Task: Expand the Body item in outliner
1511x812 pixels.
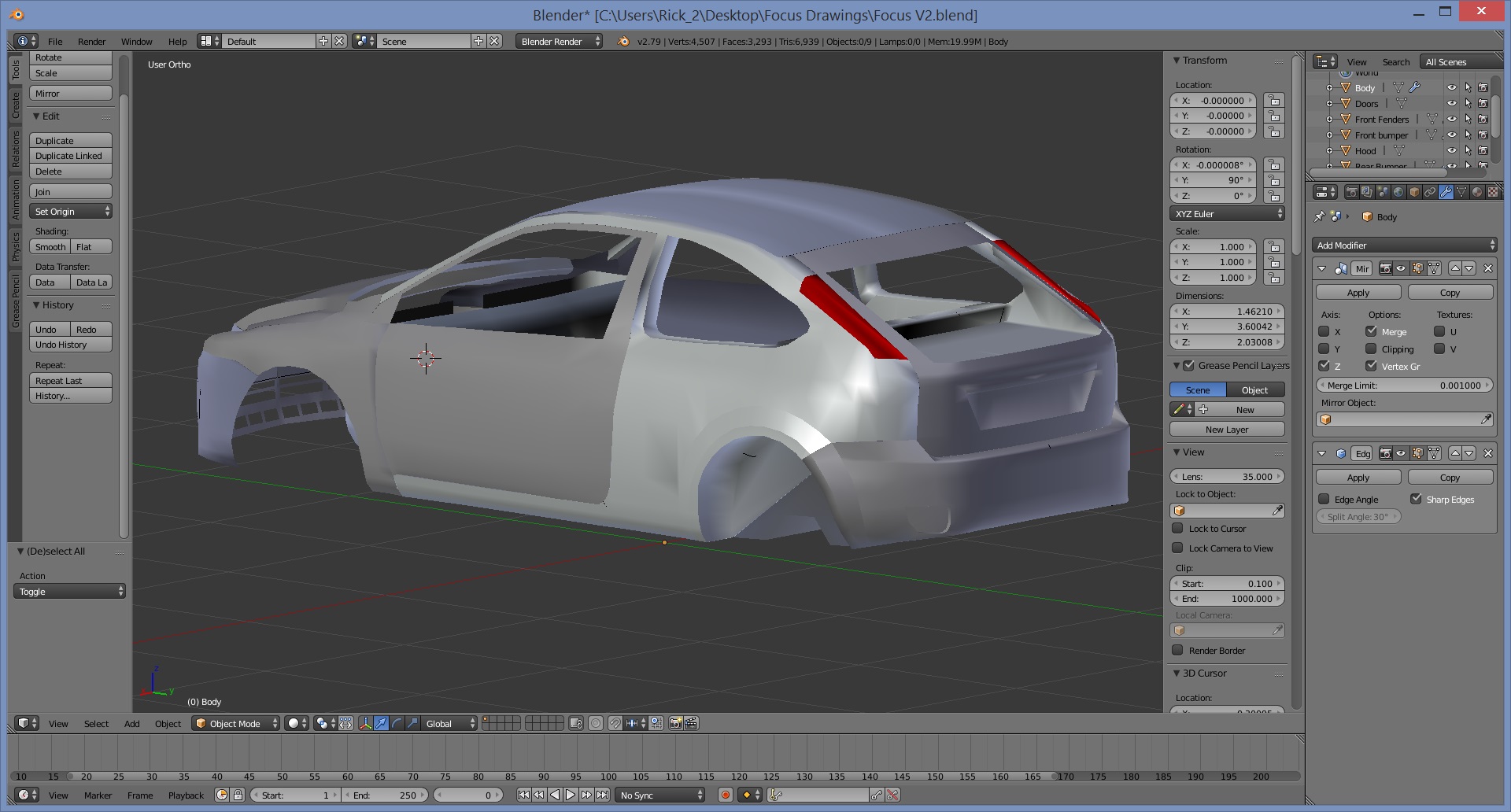Action: (x=1329, y=88)
